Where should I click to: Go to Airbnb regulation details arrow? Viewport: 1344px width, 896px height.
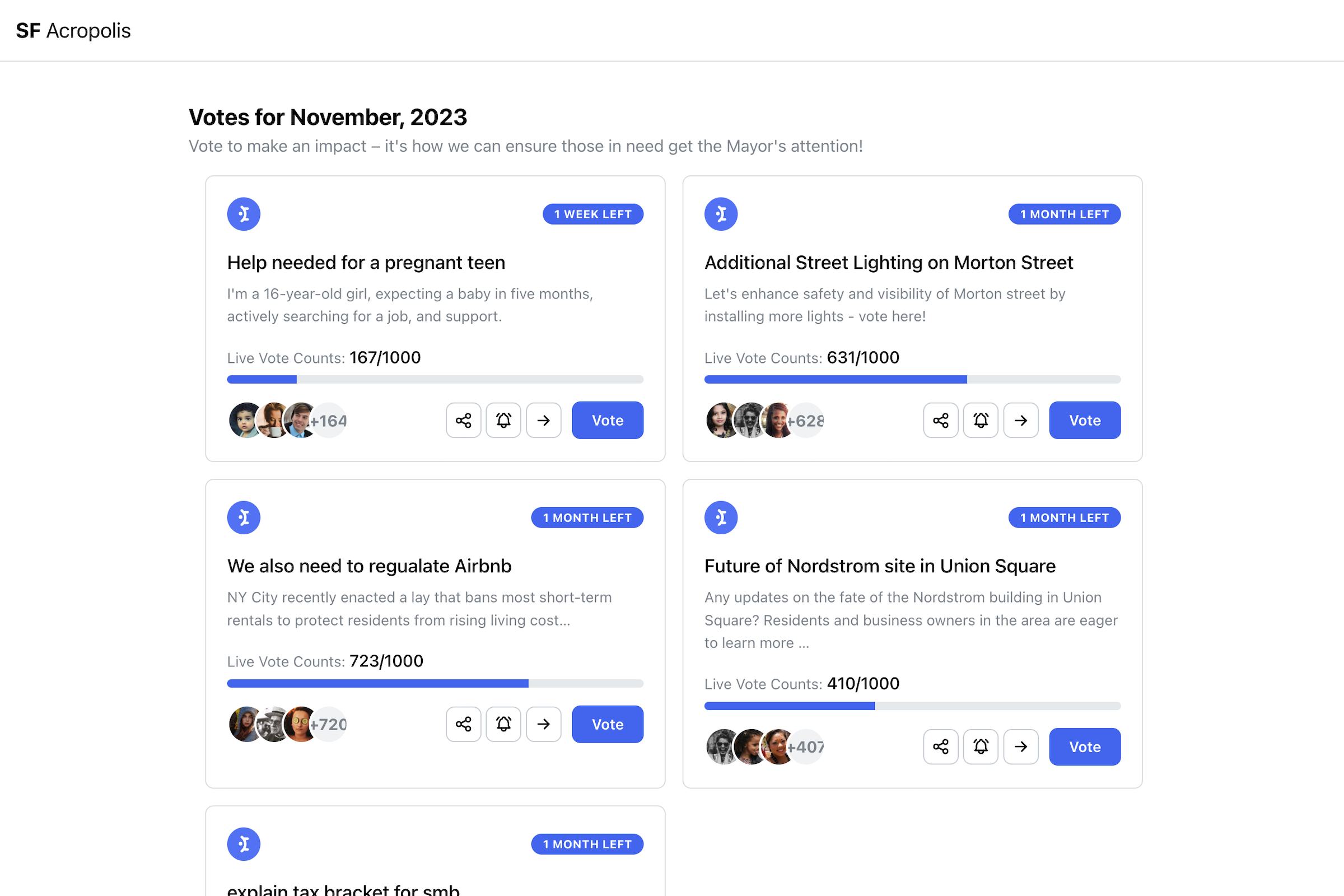[543, 724]
